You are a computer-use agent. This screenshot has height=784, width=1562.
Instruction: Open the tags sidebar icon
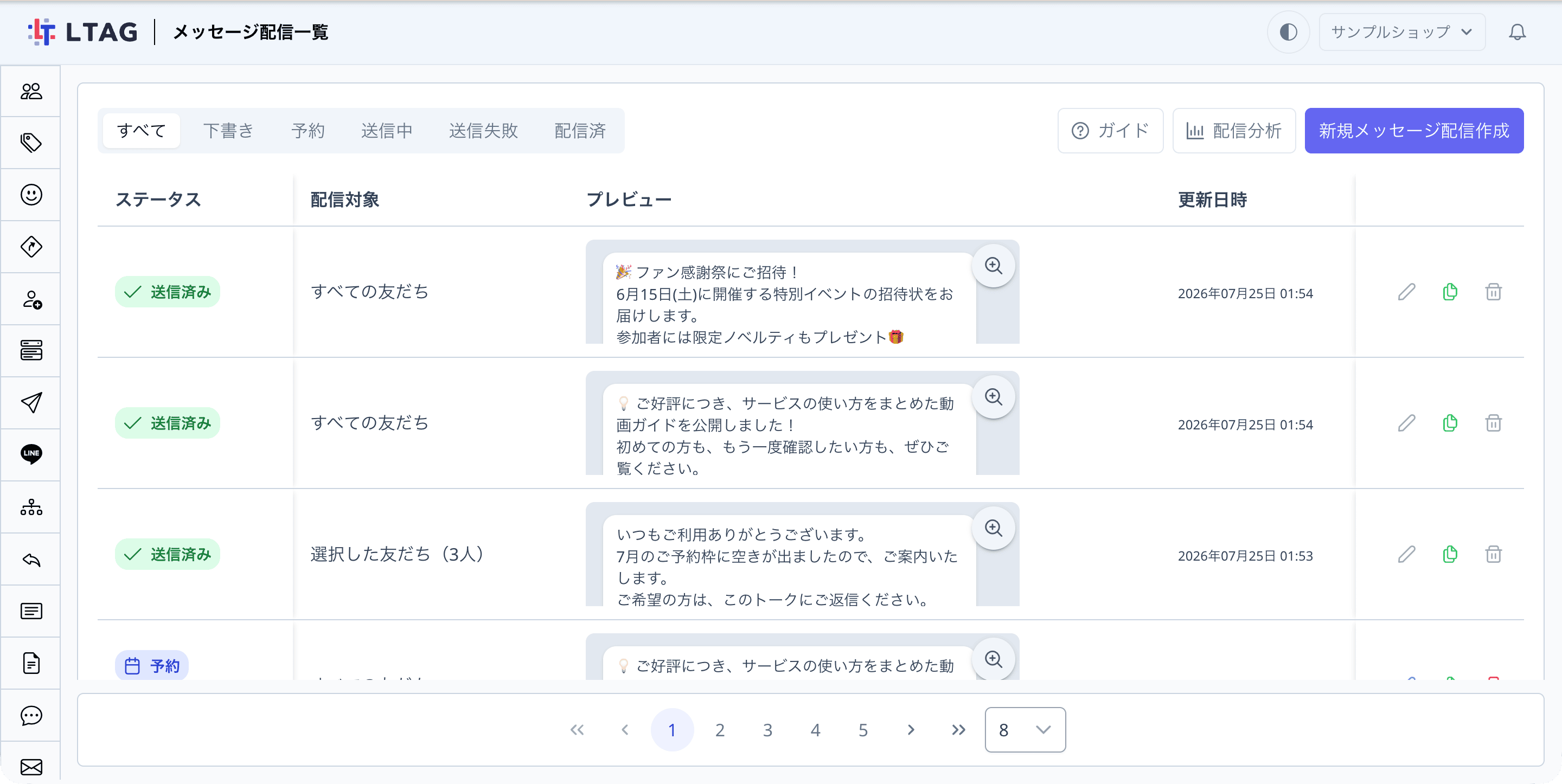pyautogui.click(x=31, y=143)
